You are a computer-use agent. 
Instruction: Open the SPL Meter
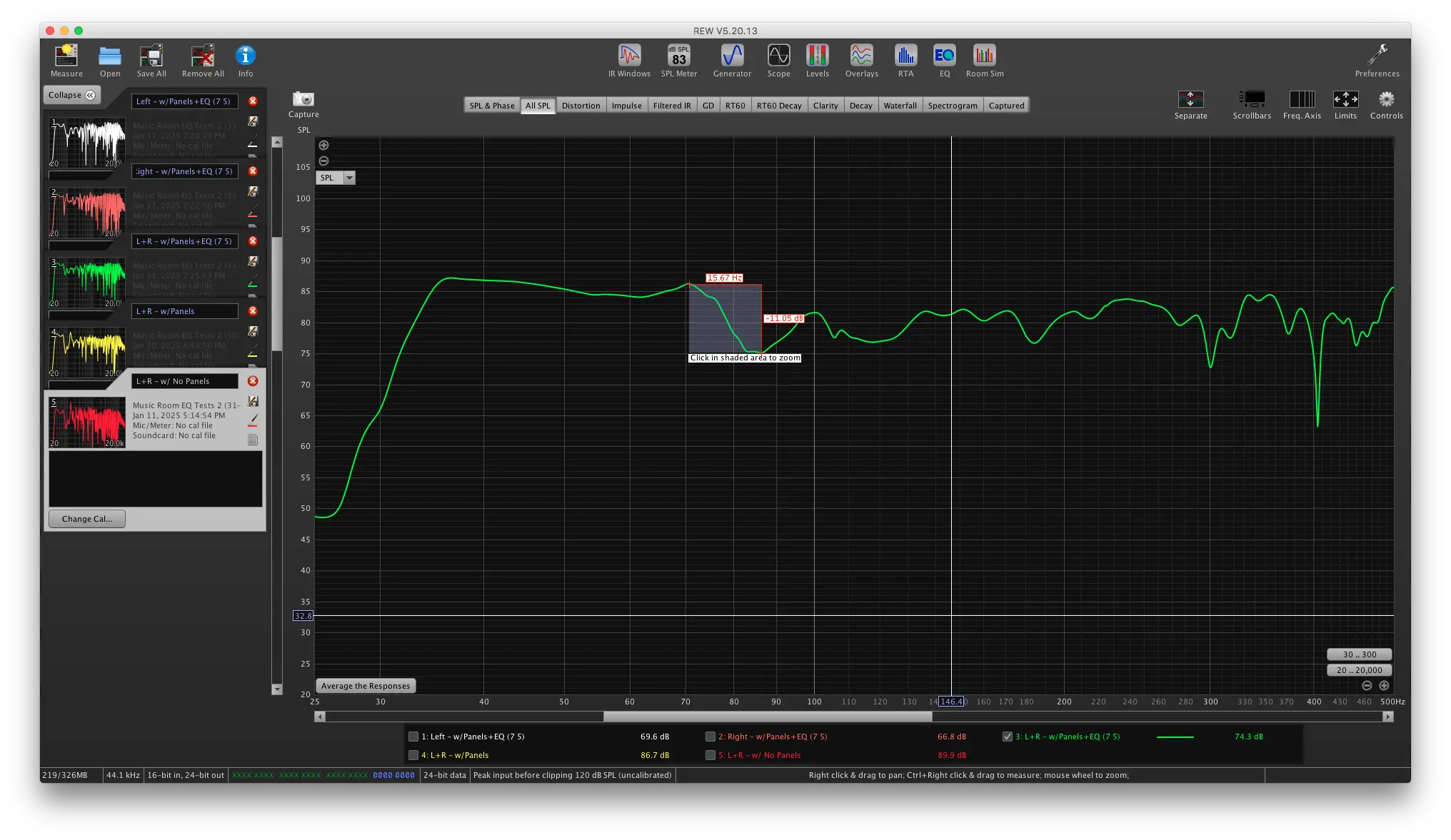678,56
